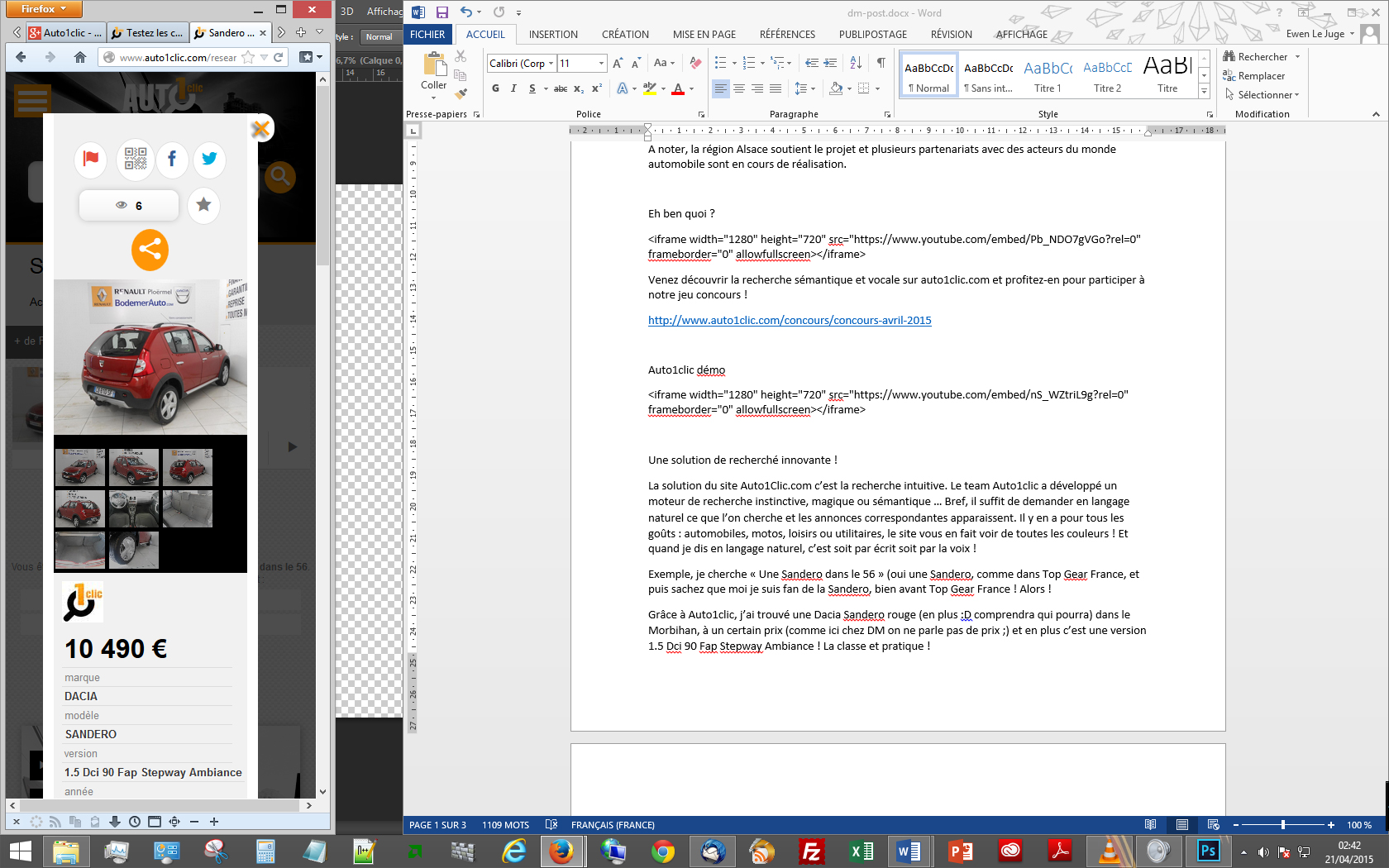The image size is (1389, 868).
Task: Click the Firefox home icon
Action: [x=80, y=57]
